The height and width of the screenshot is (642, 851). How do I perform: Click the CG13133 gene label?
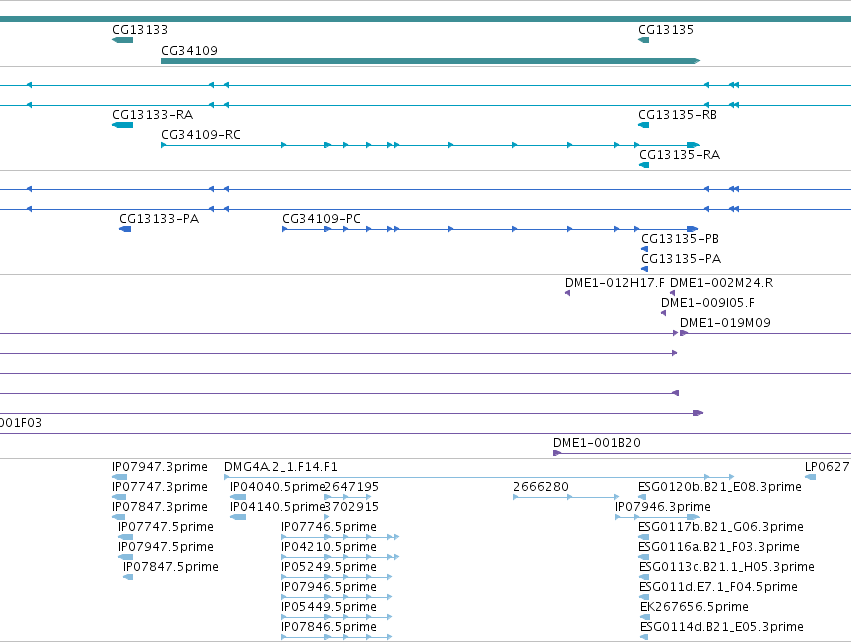[140, 30]
